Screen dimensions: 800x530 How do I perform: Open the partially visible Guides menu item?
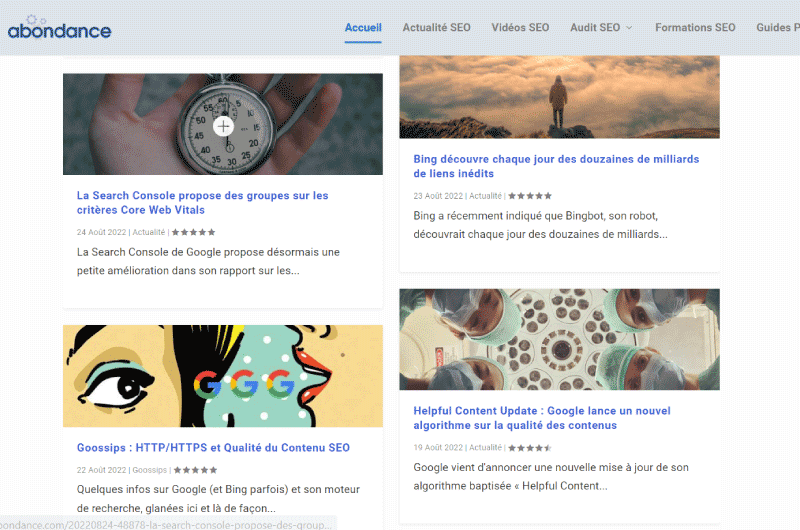[x=778, y=28]
